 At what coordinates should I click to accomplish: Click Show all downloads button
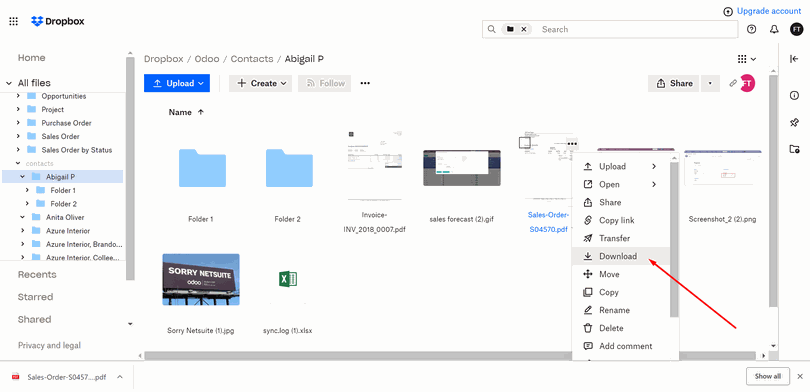(768, 376)
